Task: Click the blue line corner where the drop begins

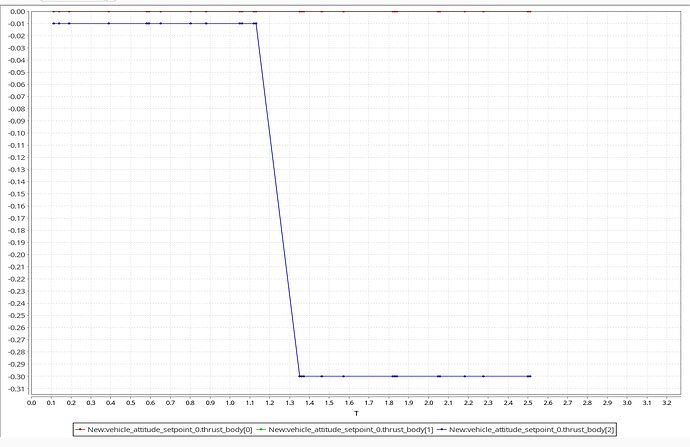Action: click(x=256, y=23)
